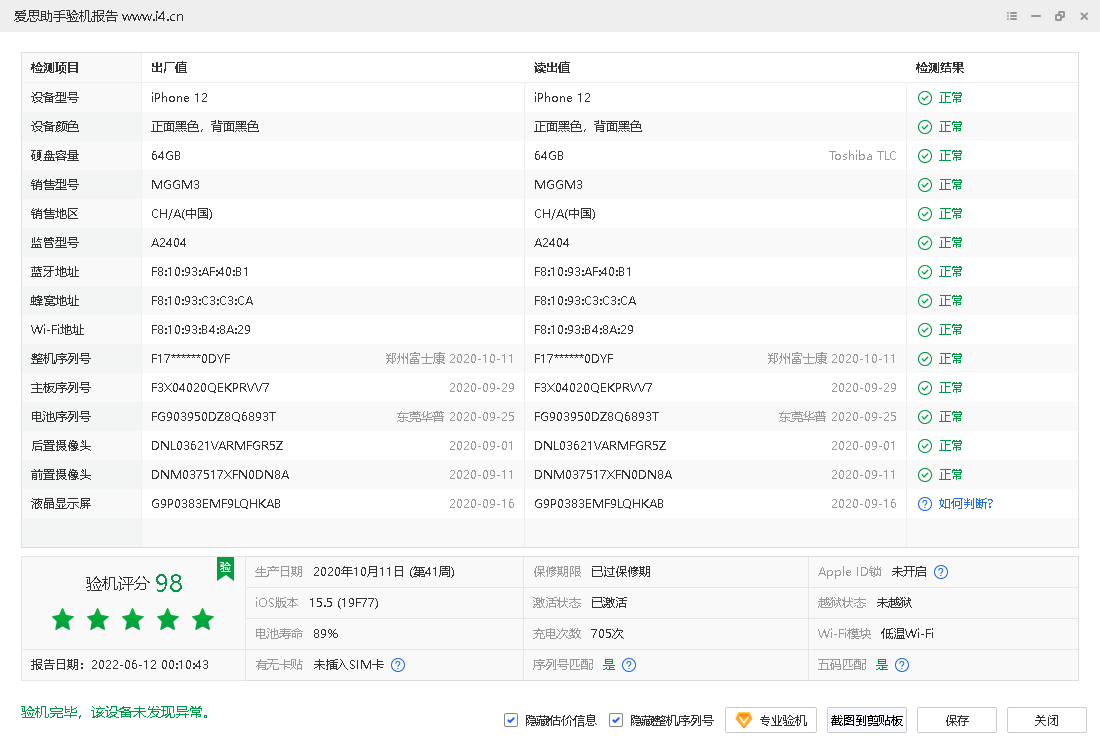
Task: Select the Toshiba TLC text
Action: [x=862, y=156]
